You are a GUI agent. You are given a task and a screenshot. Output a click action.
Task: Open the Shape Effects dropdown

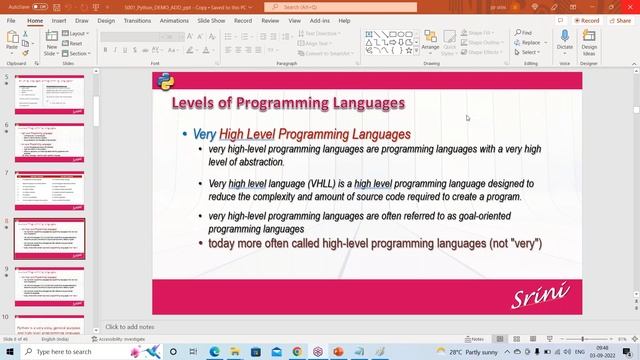click(482, 52)
